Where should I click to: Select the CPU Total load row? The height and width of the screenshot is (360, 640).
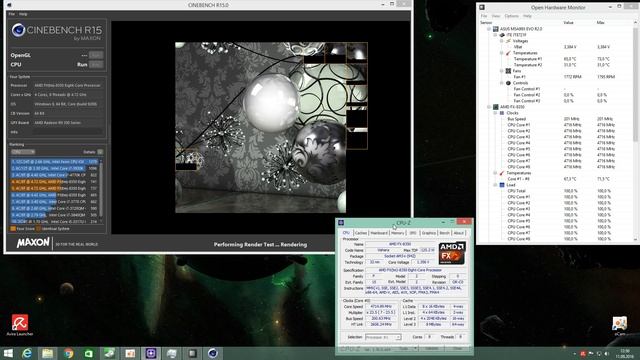[556, 191]
